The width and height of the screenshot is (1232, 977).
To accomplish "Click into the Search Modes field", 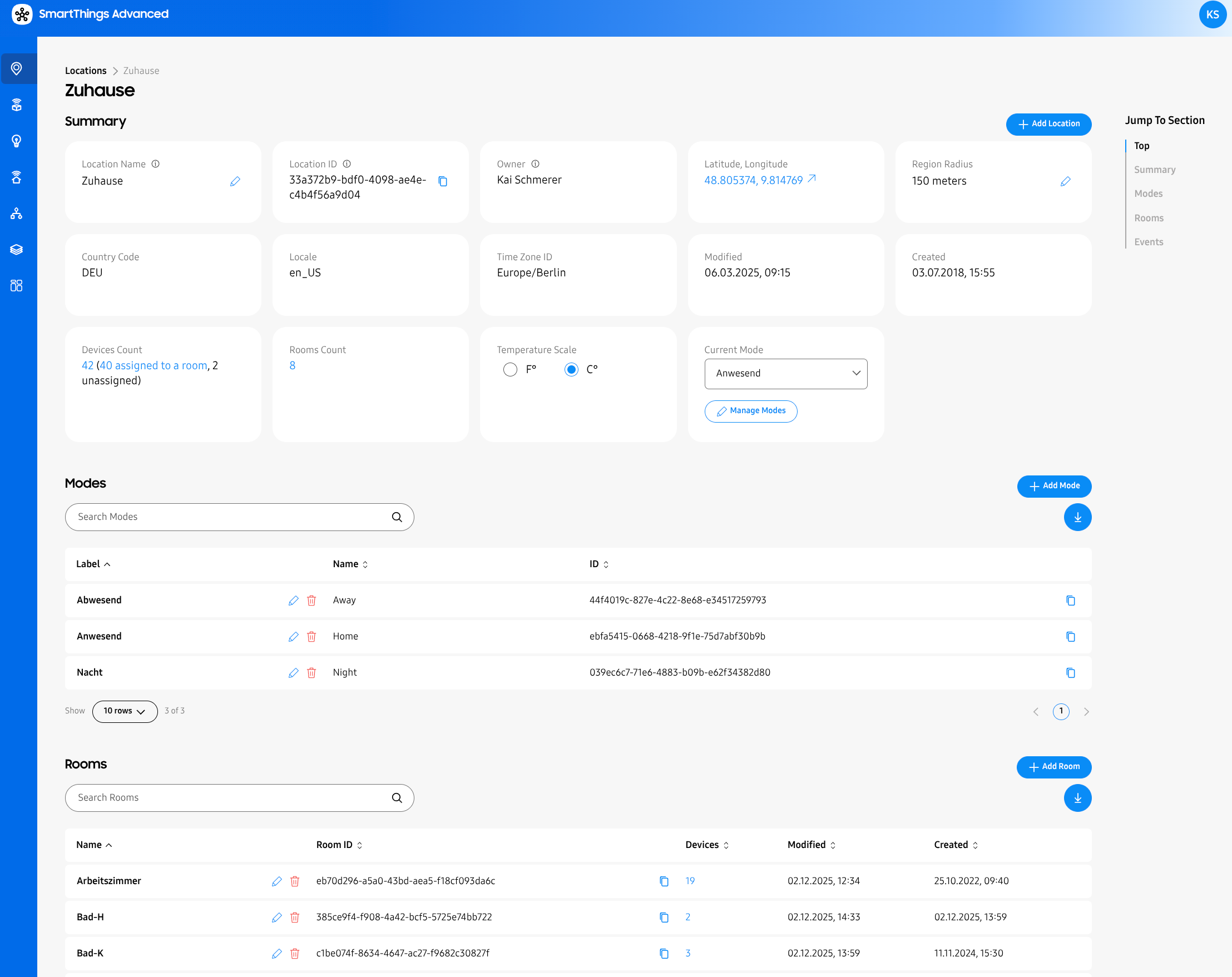I will pyautogui.click(x=229, y=517).
